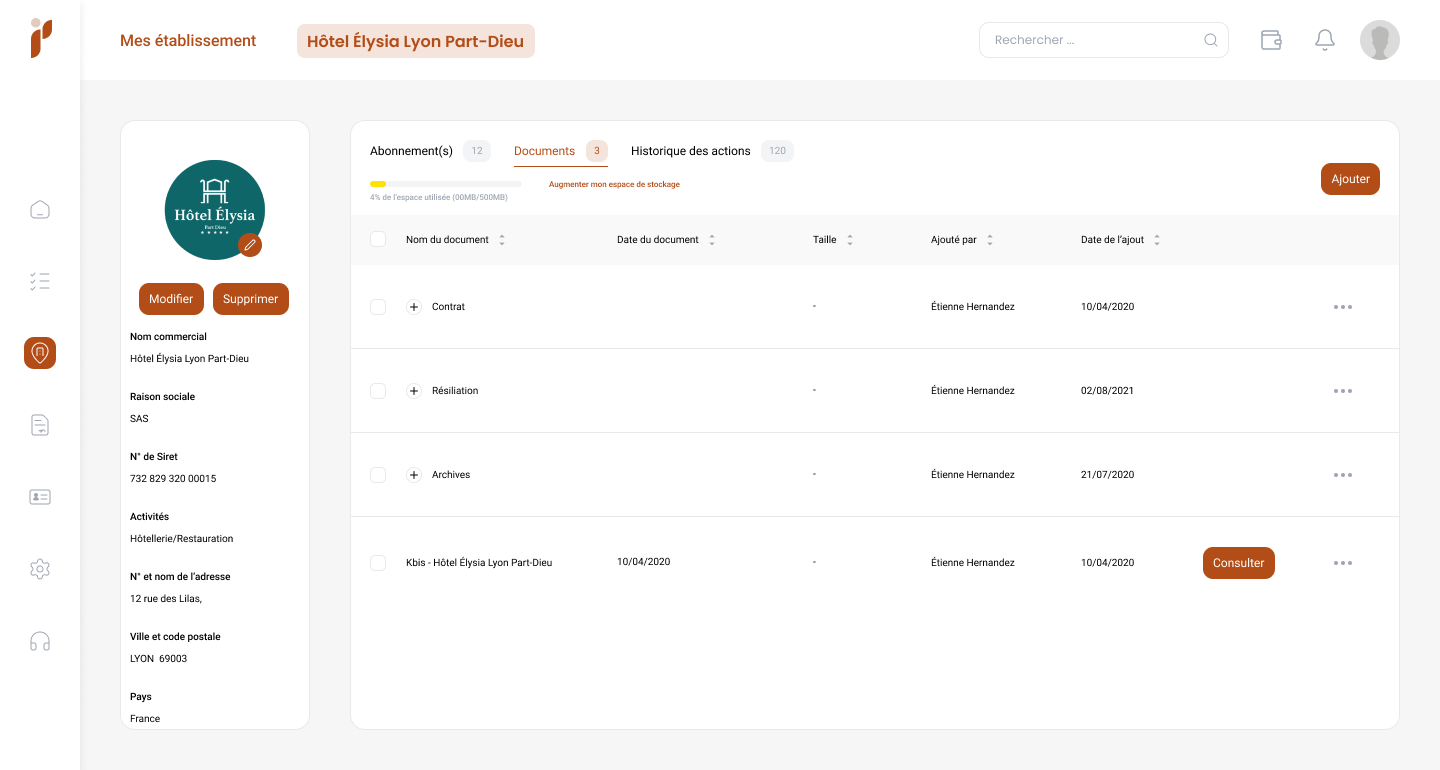Click Consulter for the Kbis document
This screenshot has height=770, width=1440.
1238,563
